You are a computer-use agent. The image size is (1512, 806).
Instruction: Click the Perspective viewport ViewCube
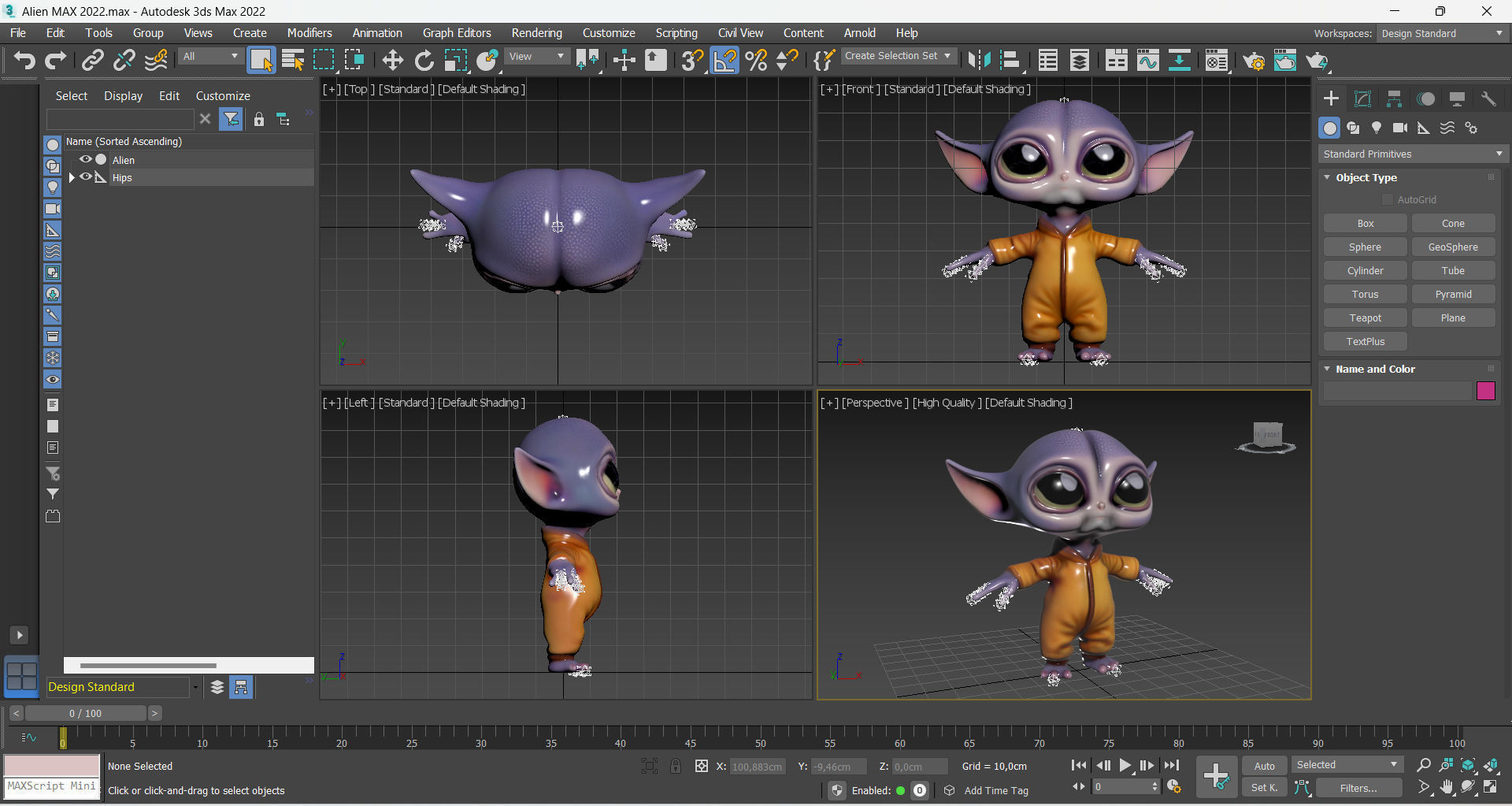[1267, 437]
